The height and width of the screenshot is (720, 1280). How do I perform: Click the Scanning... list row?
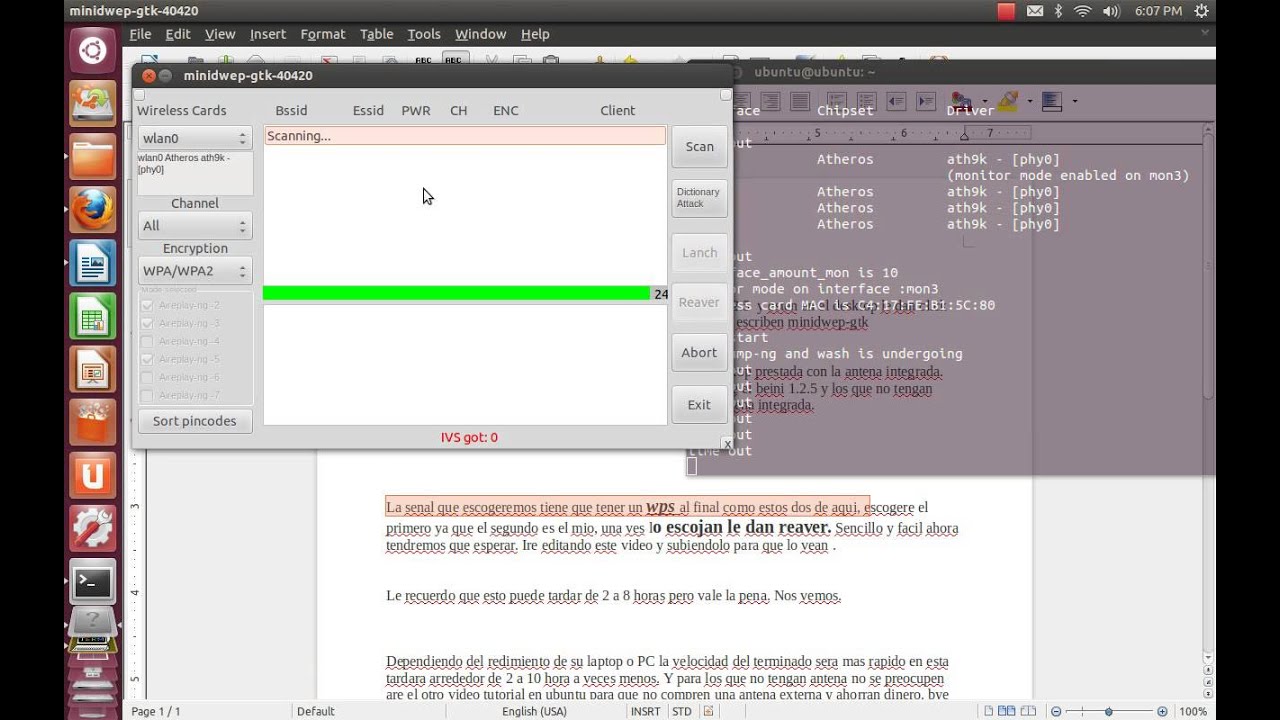tap(465, 136)
